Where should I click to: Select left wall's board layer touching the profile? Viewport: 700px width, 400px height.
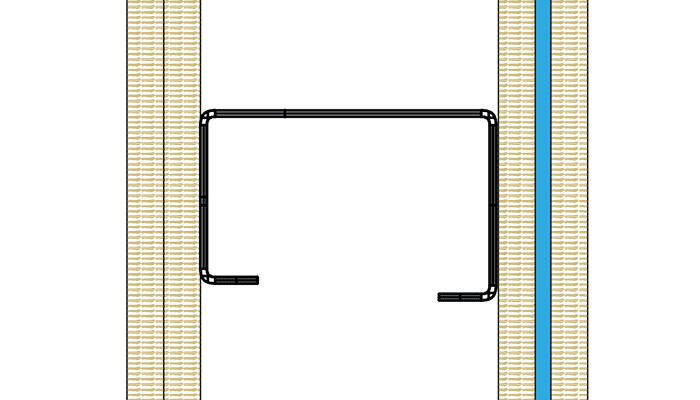182,200
